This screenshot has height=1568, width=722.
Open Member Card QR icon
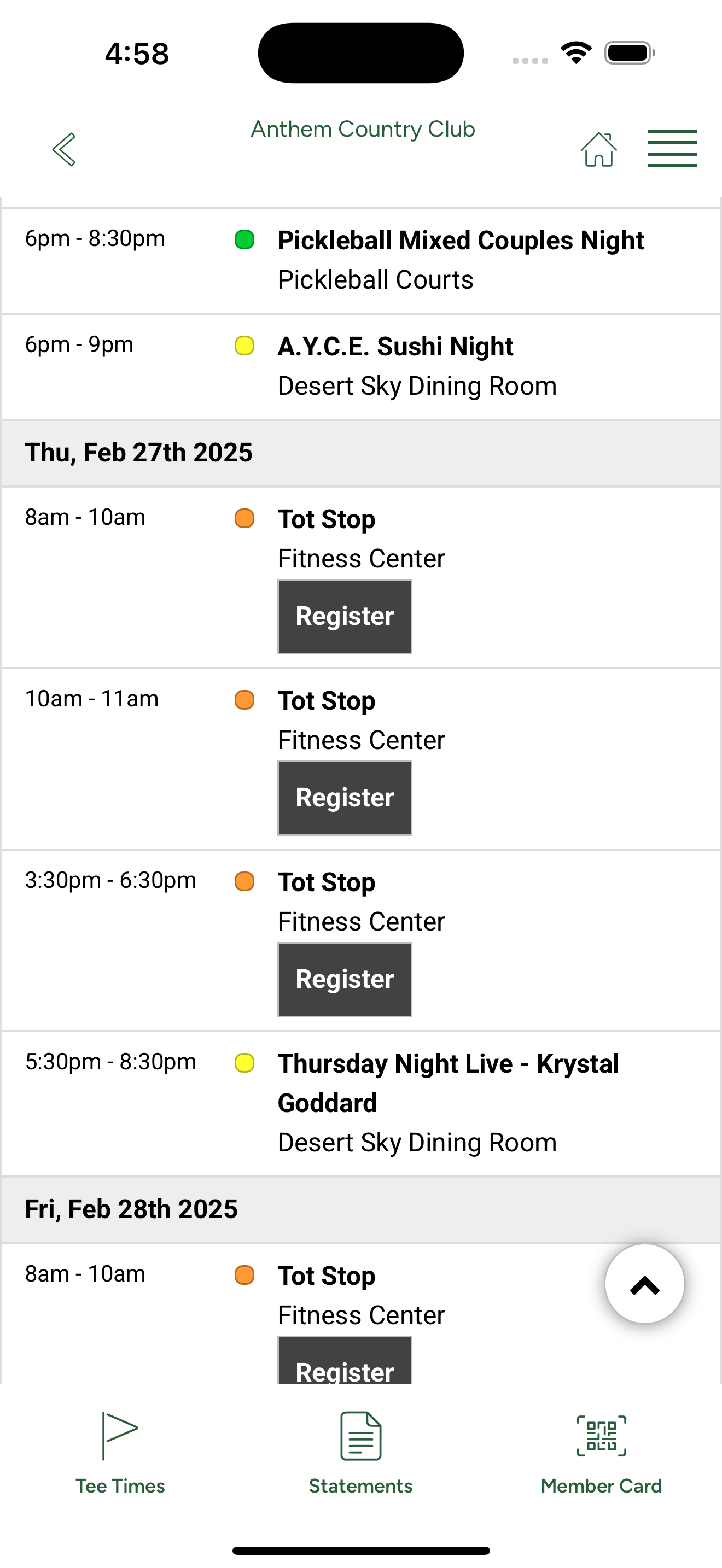602,1436
